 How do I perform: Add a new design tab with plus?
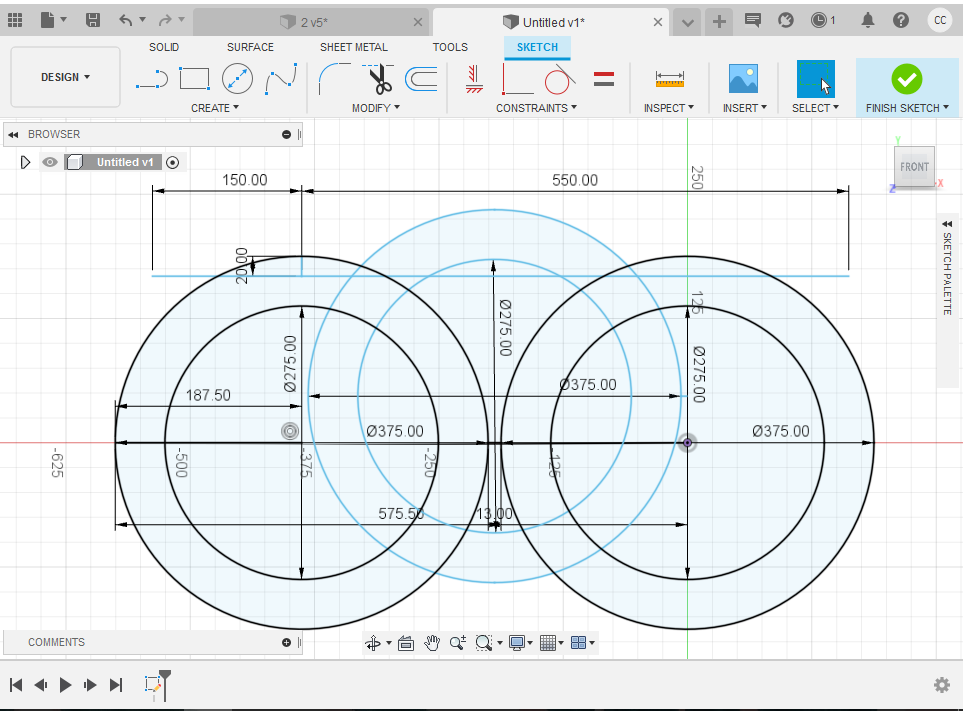point(719,22)
